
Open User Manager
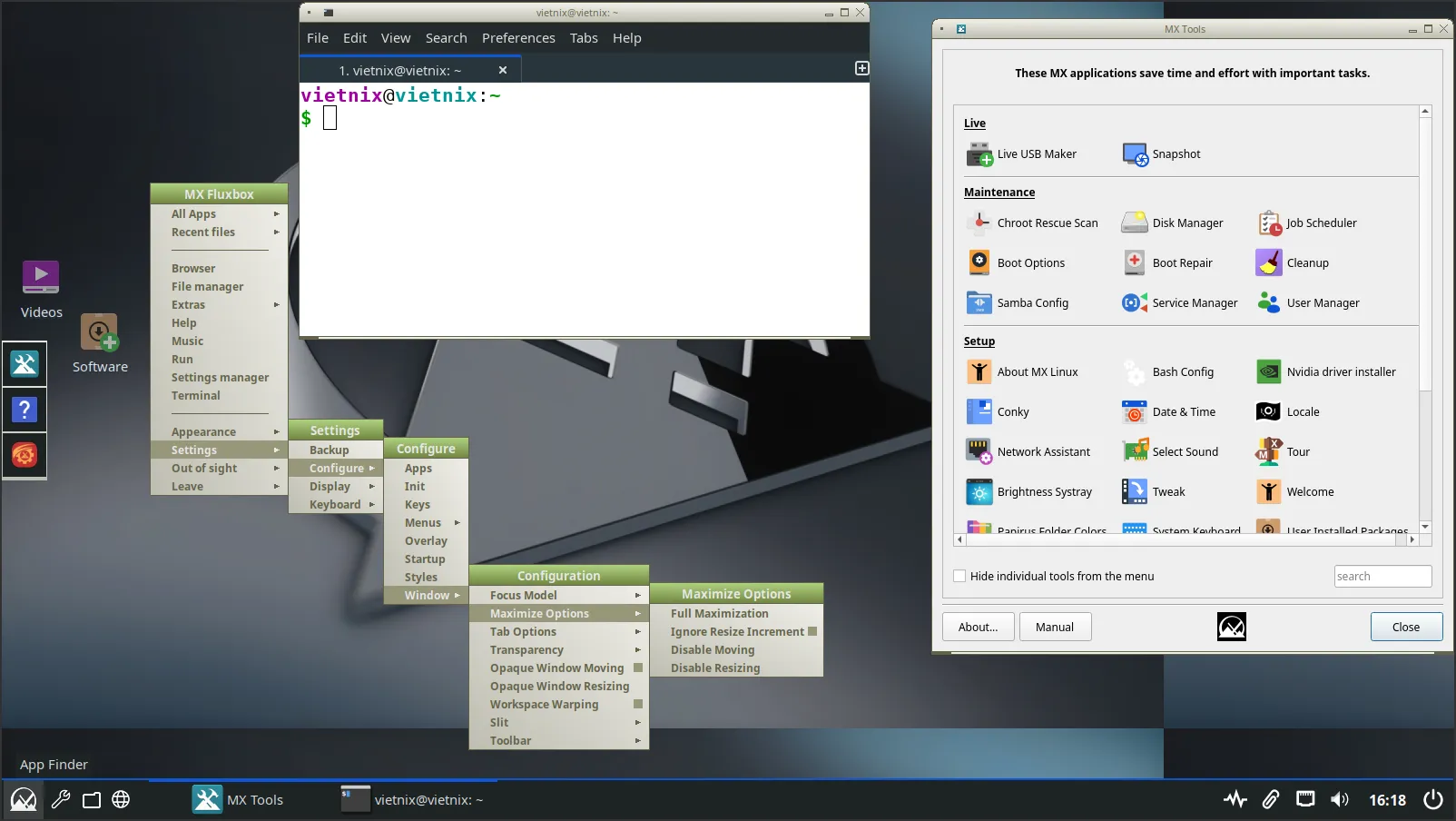[1308, 303]
